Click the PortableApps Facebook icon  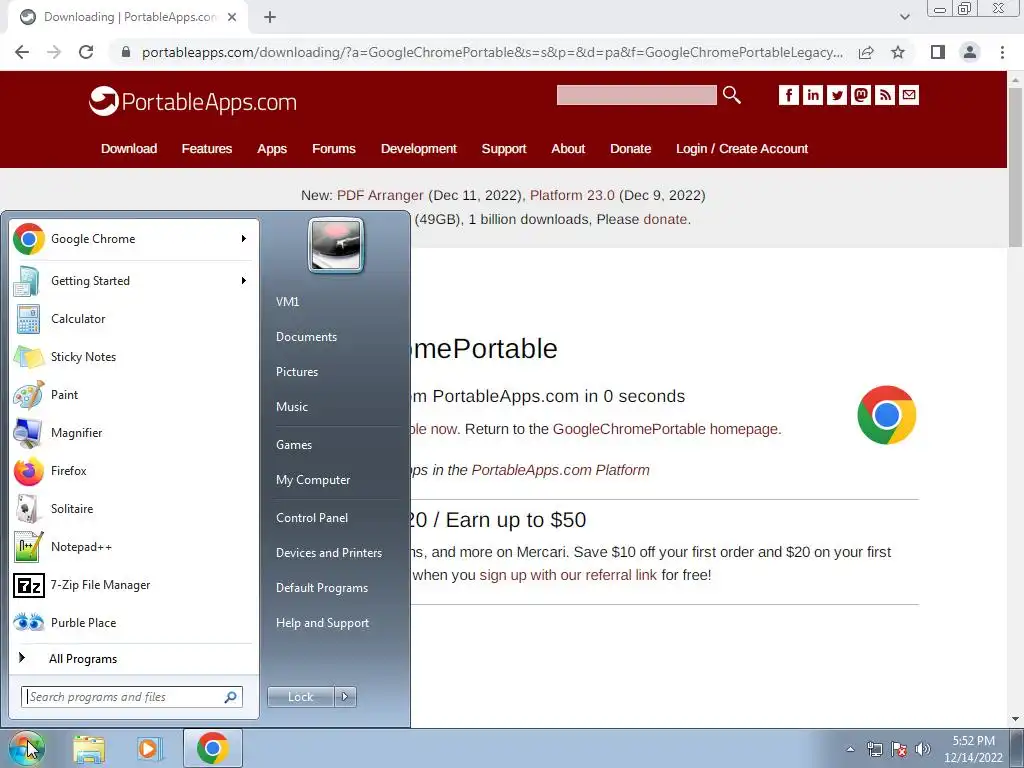click(x=788, y=95)
